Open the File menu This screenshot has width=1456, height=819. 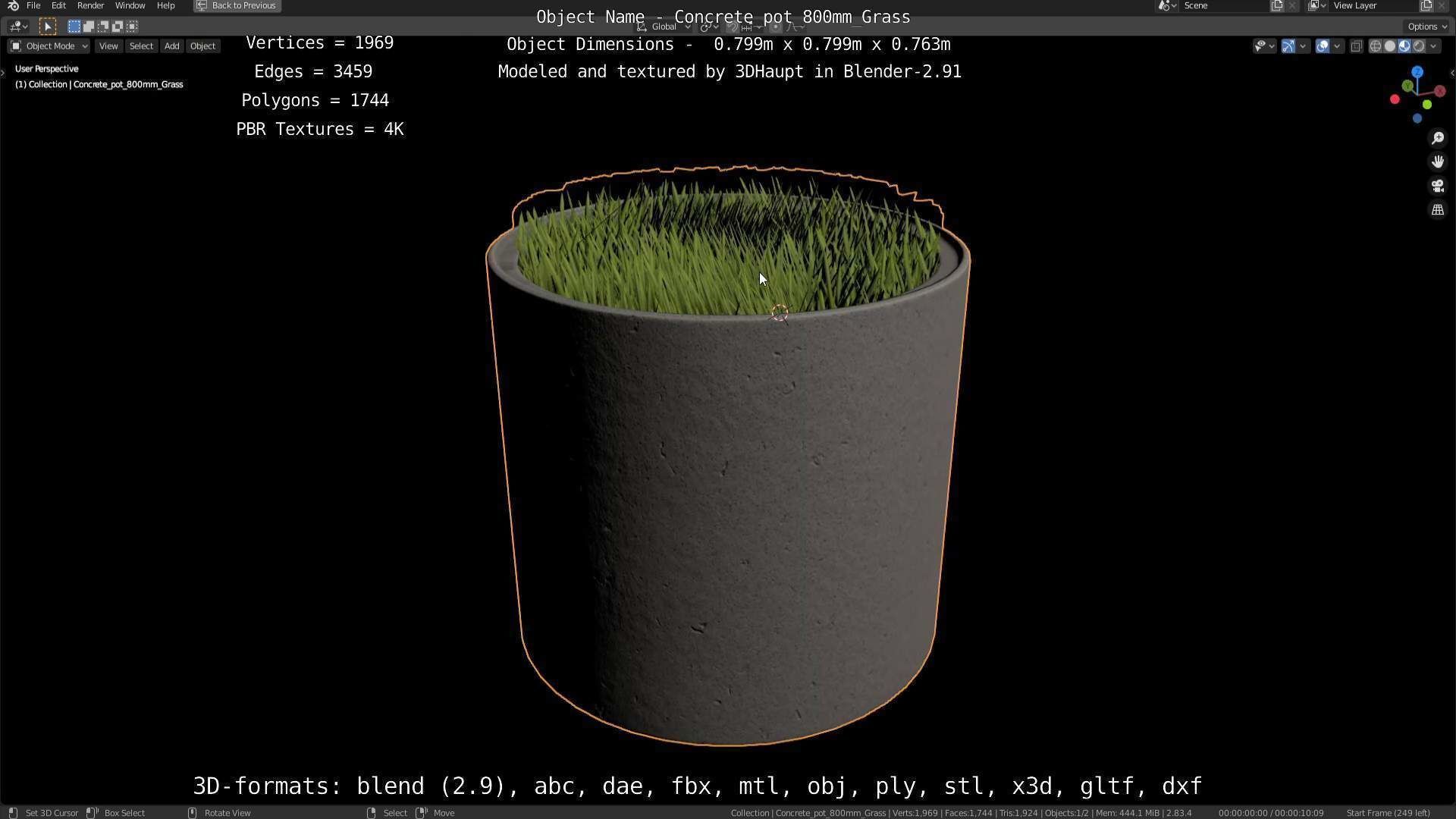tap(33, 5)
